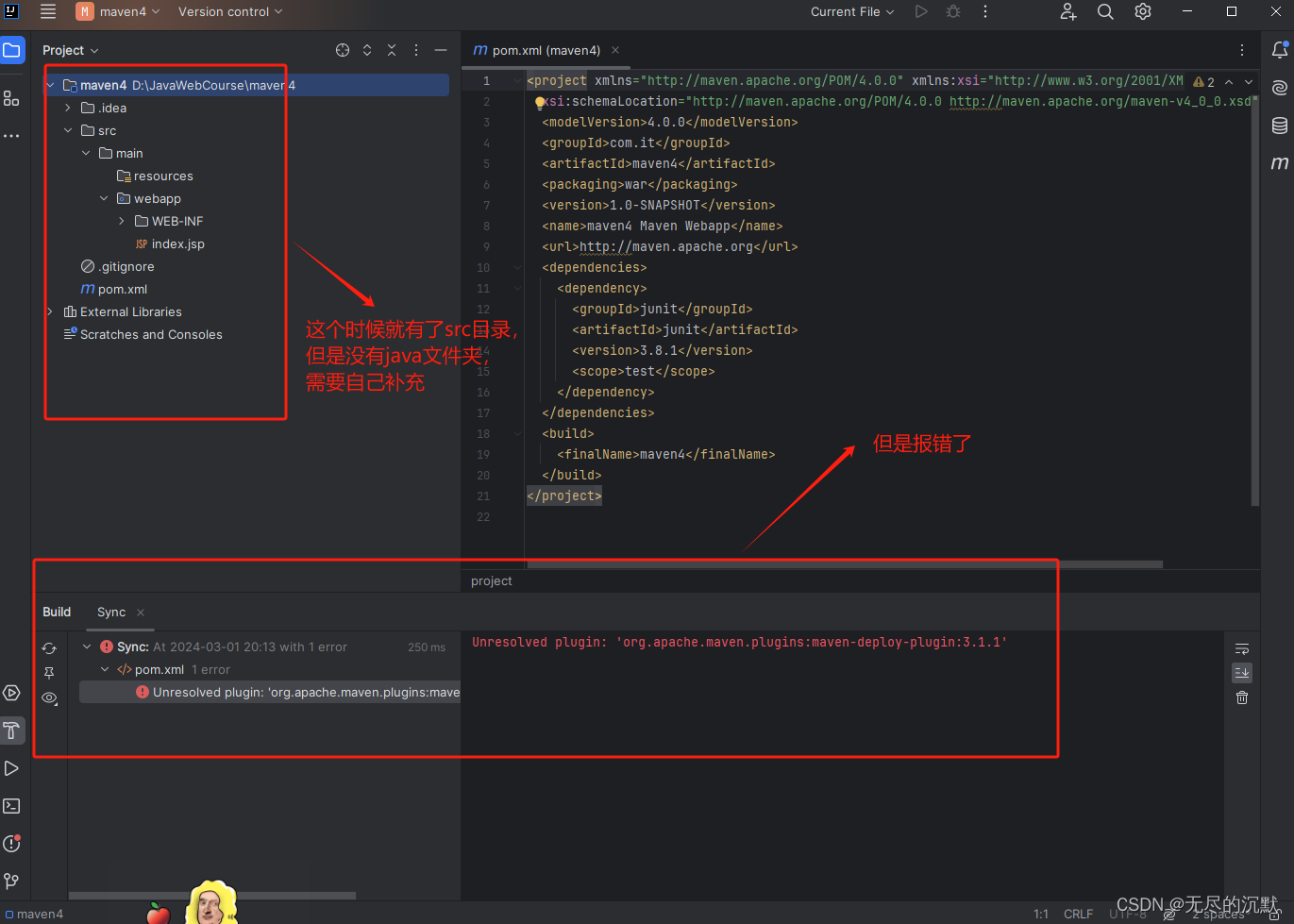Open Search Everywhere magnifier icon
Image resolution: width=1294 pixels, height=924 pixels.
(x=1105, y=11)
